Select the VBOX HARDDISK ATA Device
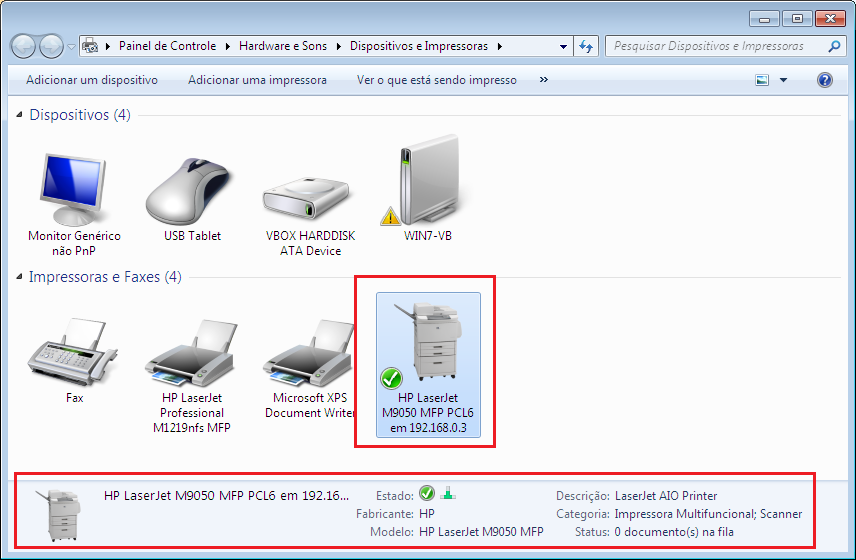 (x=310, y=216)
